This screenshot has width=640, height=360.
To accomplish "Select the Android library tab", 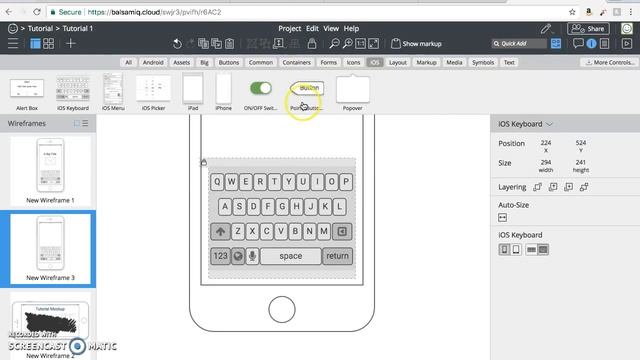I will 153,62.
